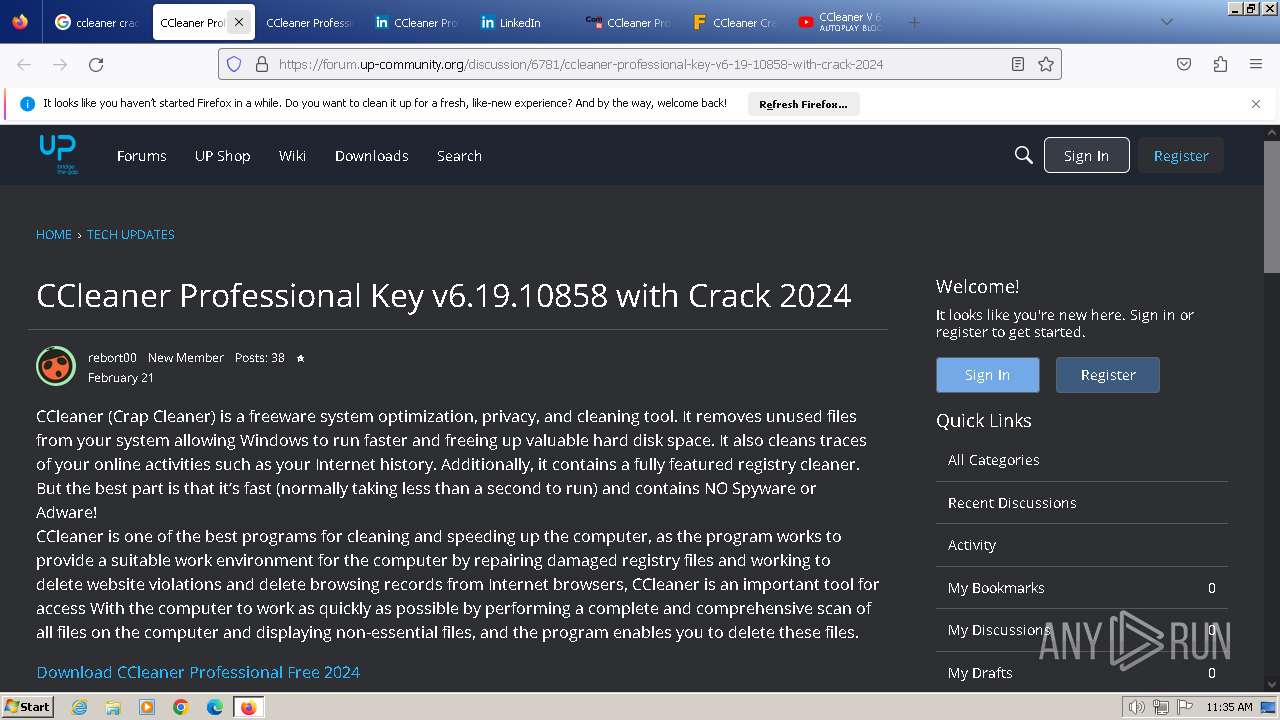Screen dimensions: 1280x720
Task: Open the Wiki nav item
Action: click(x=292, y=155)
